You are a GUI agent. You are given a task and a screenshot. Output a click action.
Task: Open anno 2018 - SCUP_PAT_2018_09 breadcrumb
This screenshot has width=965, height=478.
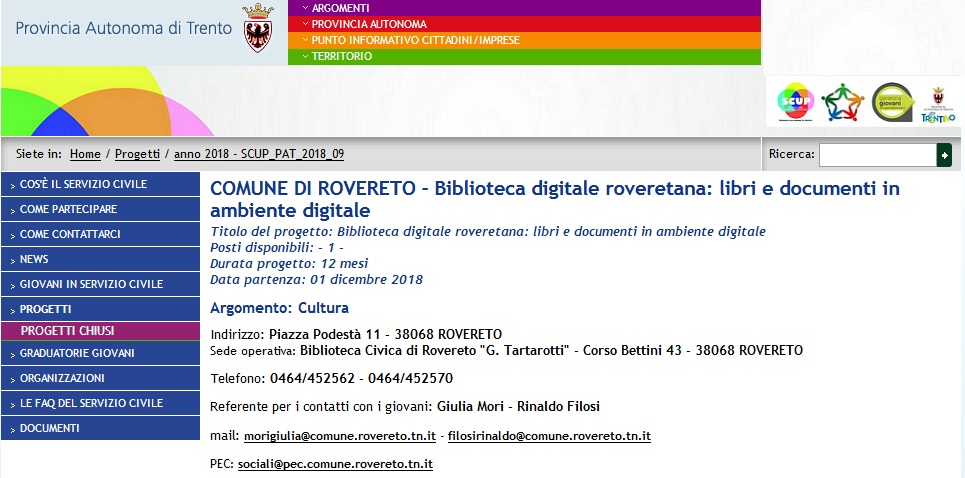[x=259, y=154]
